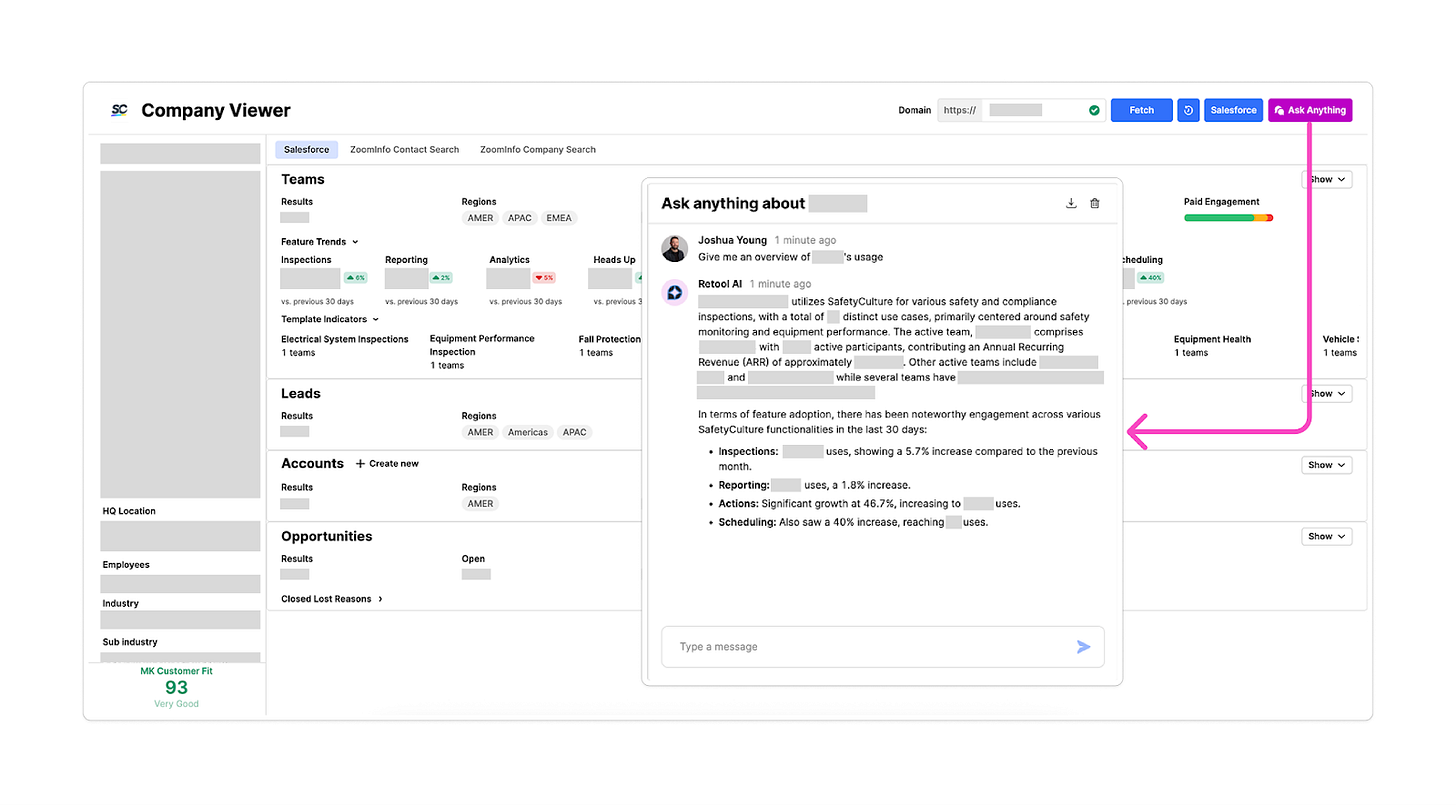Image resolution: width=1456 pixels, height=805 pixels.
Task: Click the plus icon beside Create new
Action: point(360,464)
